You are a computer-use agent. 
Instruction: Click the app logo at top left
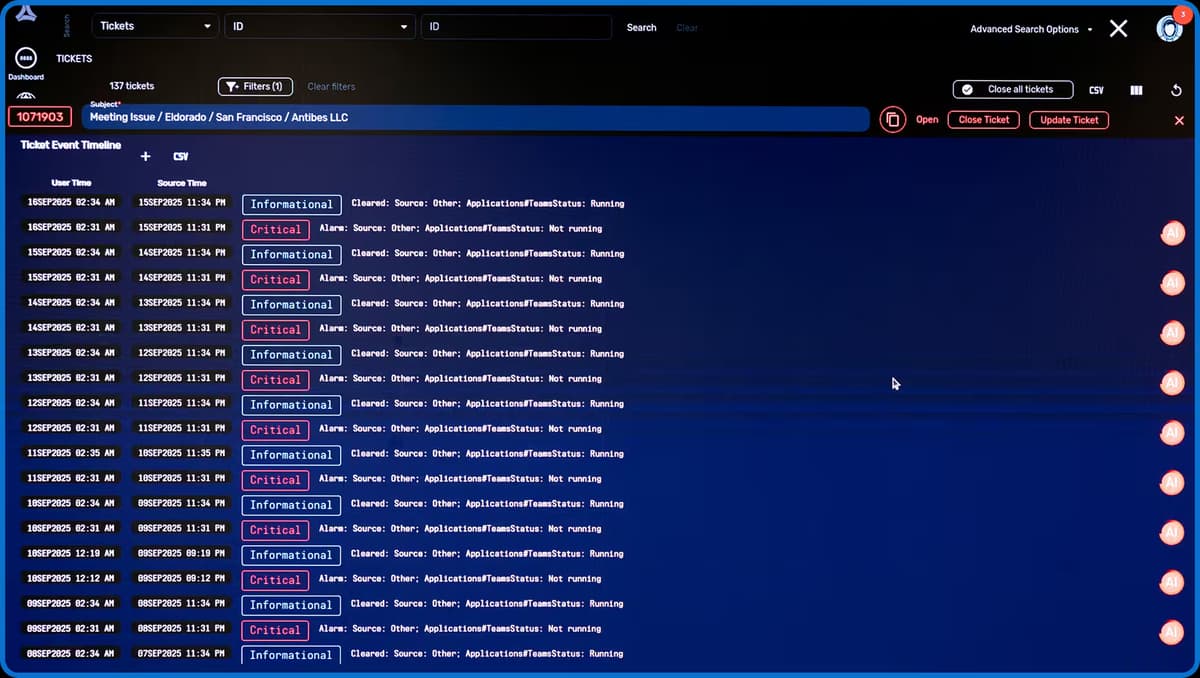27,14
